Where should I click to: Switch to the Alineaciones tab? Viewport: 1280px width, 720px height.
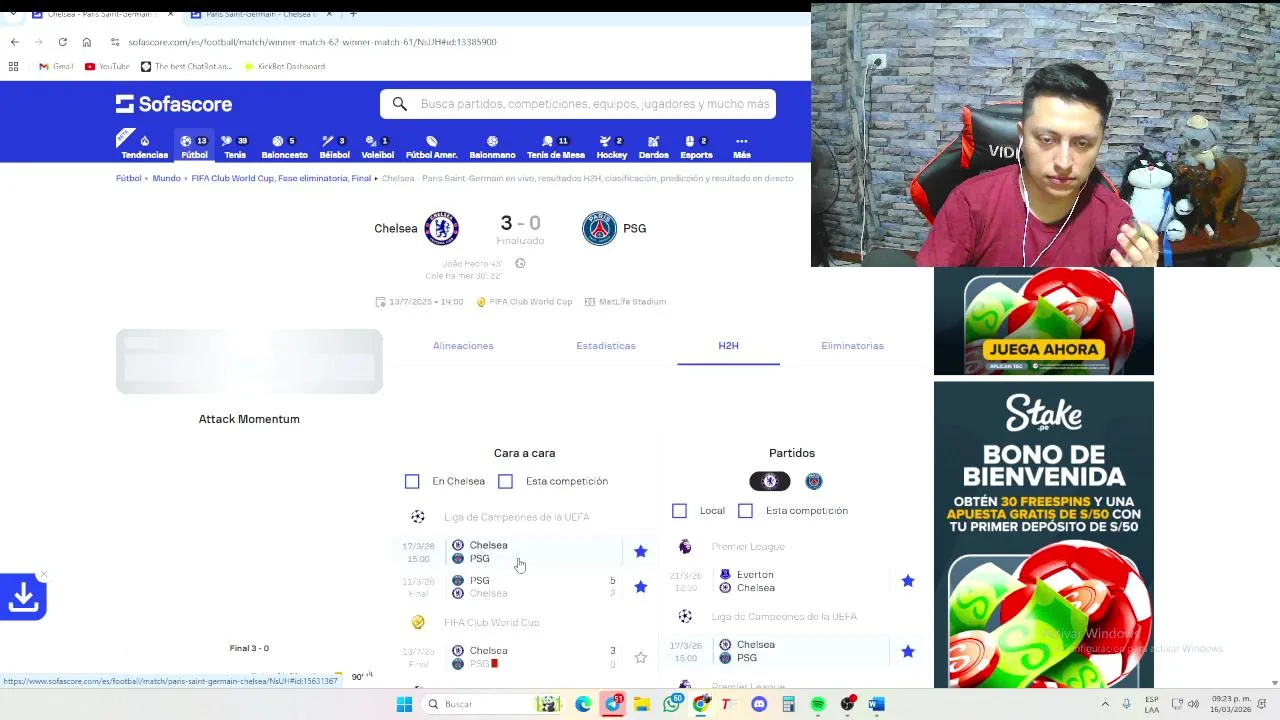[x=463, y=346]
